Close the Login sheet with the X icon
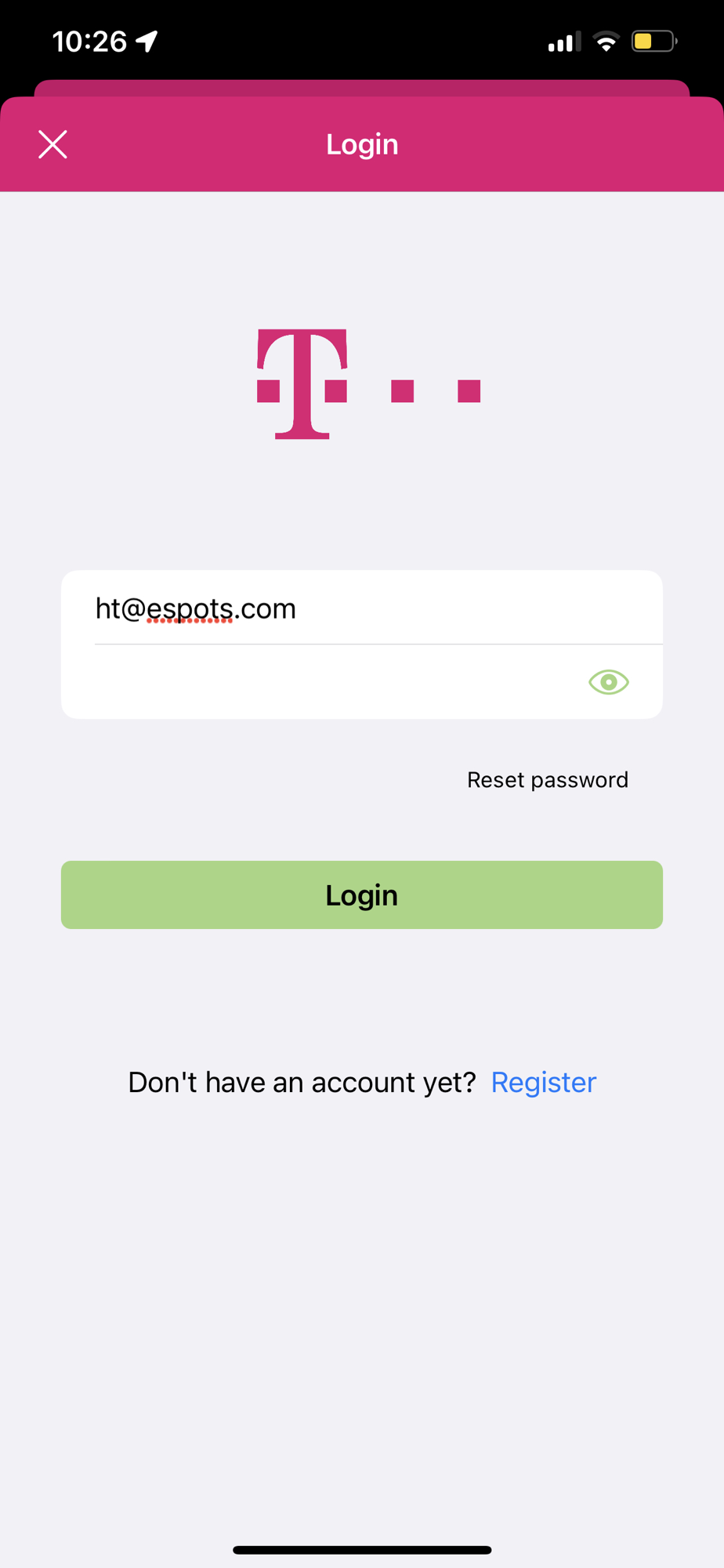 point(52,144)
